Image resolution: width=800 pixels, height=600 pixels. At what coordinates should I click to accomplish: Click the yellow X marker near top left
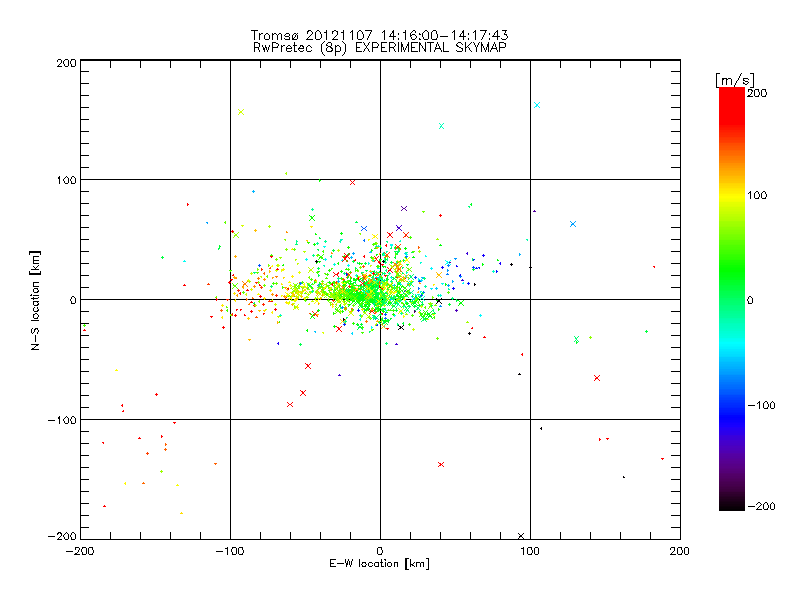point(241,112)
